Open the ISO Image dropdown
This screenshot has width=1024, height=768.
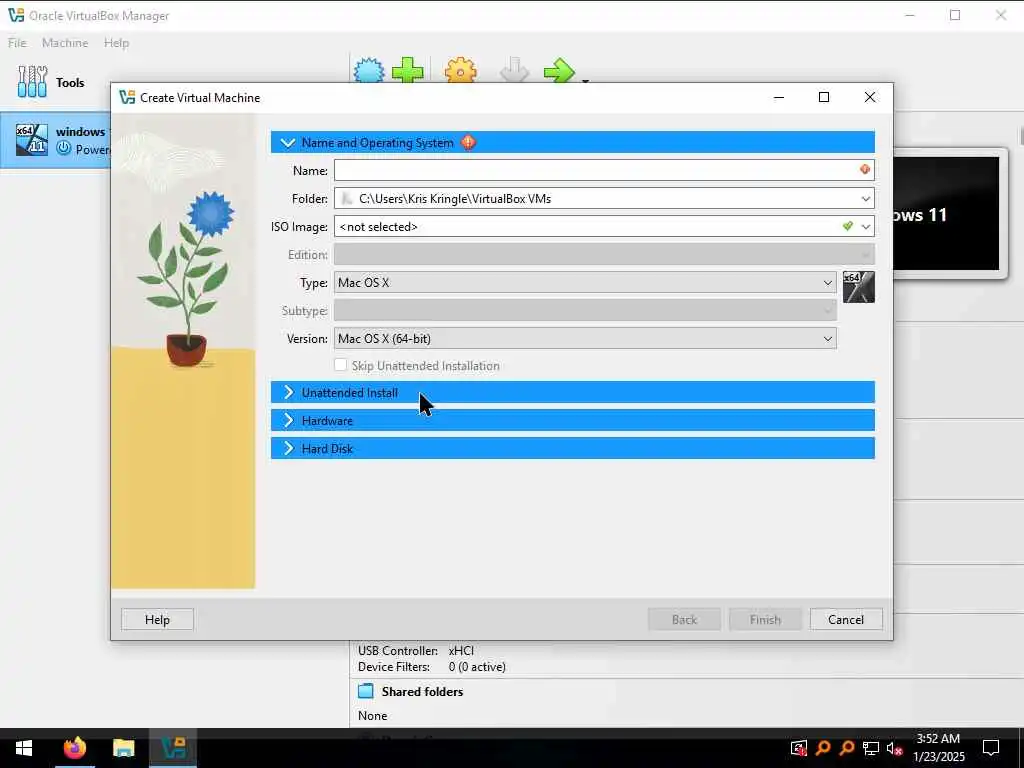point(866,227)
